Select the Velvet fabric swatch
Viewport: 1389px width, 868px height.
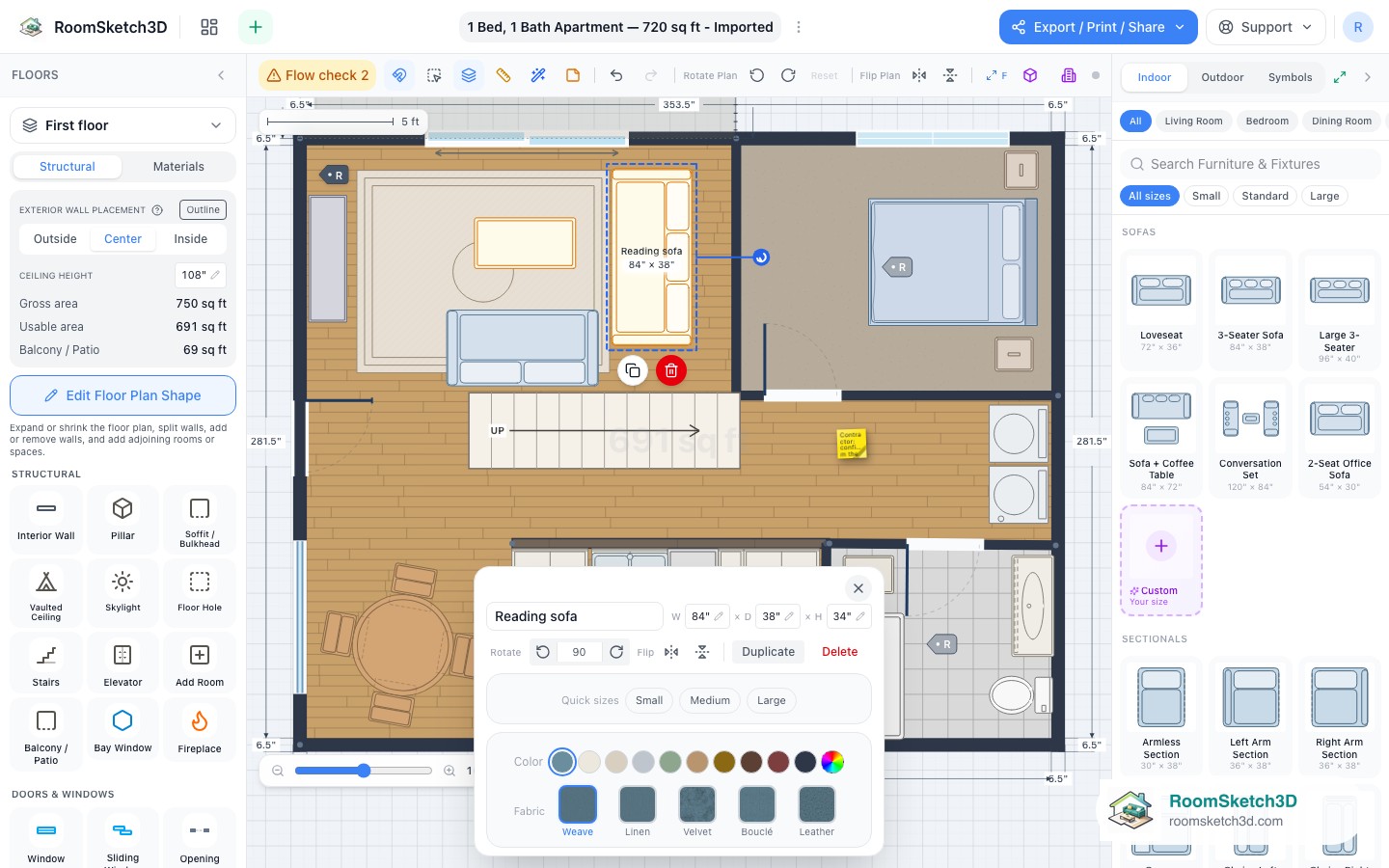pyautogui.click(x=697, y=804)
